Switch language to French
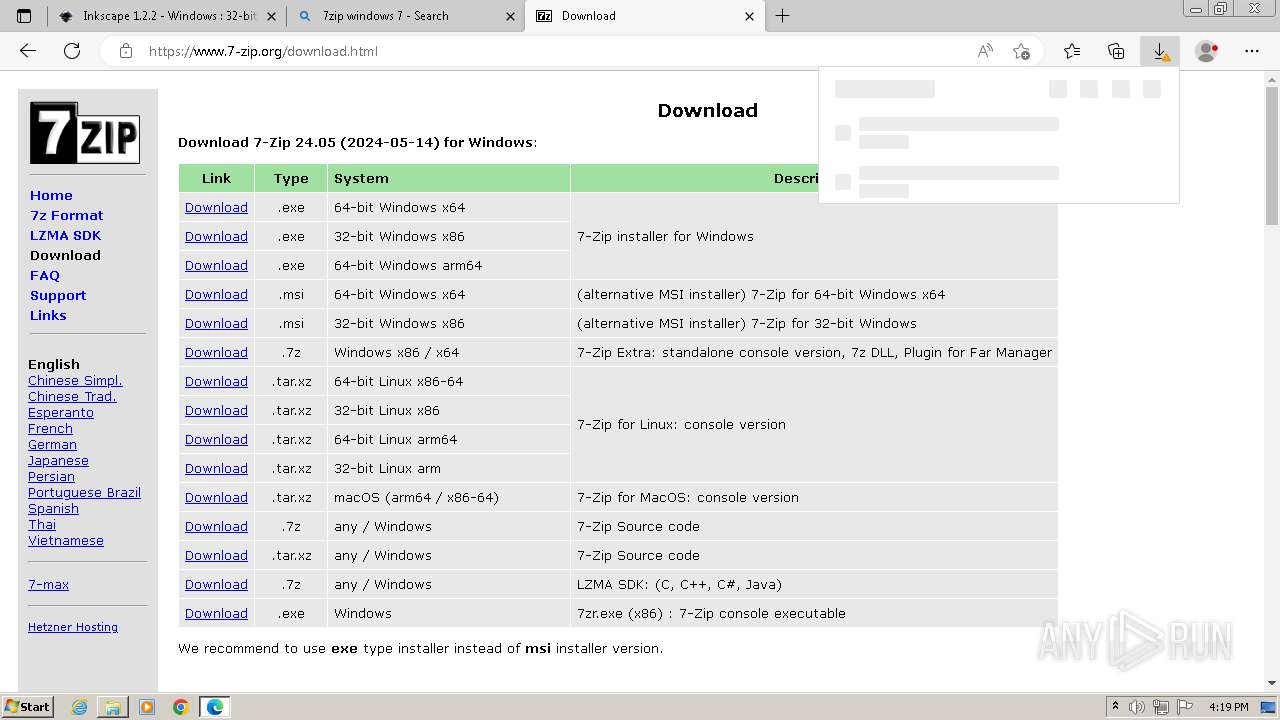The width and height of the screenshot is (1280, 720). click(x=50, y=428)
